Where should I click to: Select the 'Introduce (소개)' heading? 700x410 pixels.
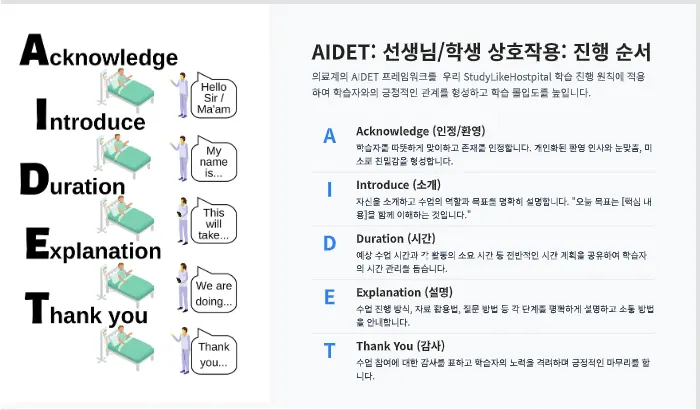click(x=398, y=185)
